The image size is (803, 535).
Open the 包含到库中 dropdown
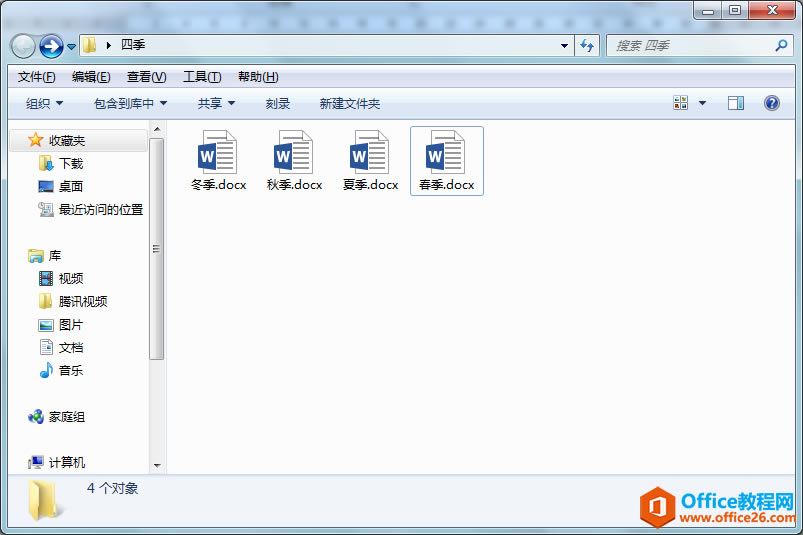[x=131, y=103]
